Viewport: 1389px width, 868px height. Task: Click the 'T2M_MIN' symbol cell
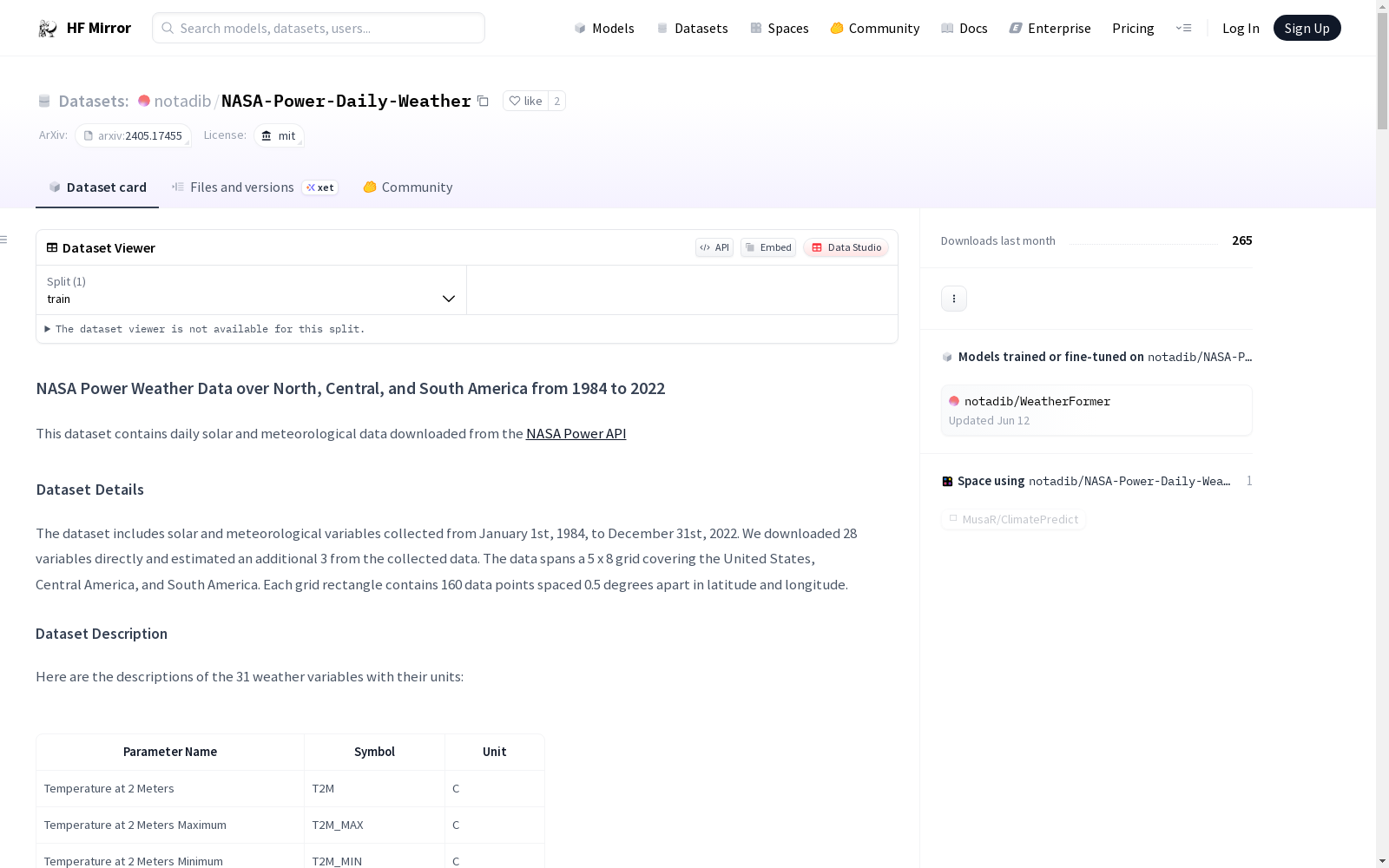[375, 856]
